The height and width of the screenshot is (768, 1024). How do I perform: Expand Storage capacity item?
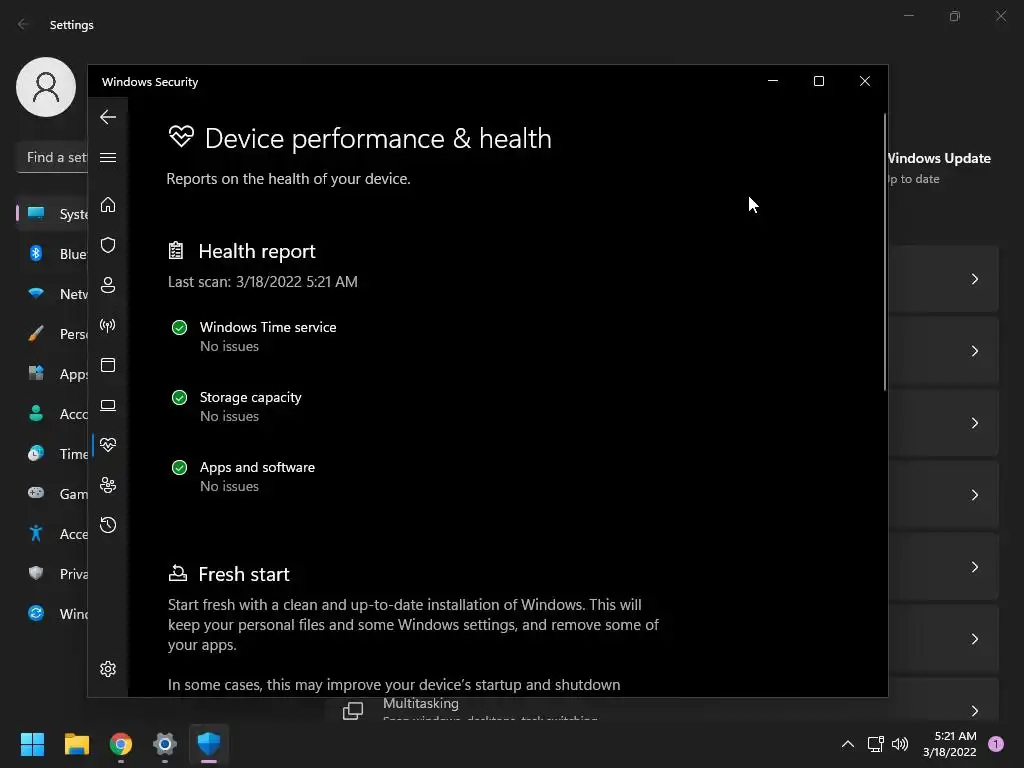coord(250,406)
